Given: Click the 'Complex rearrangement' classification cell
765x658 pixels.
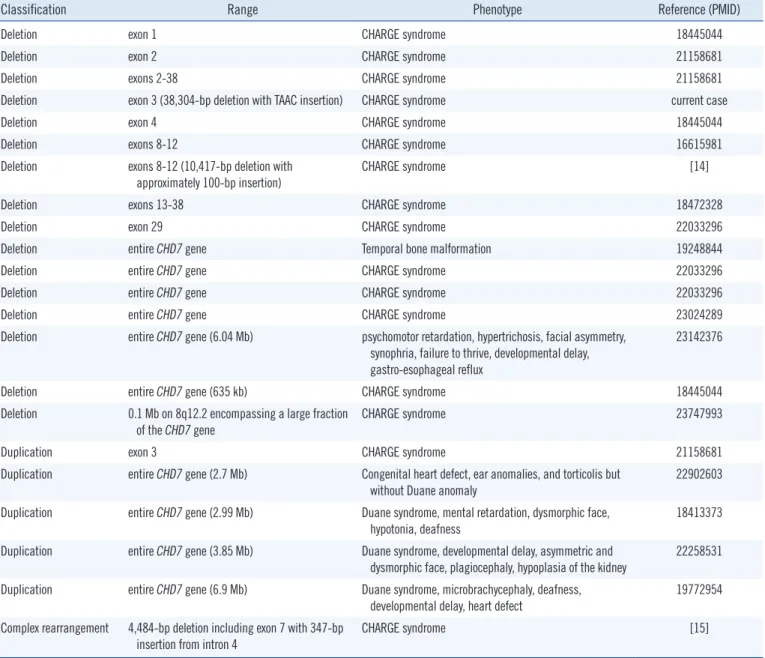Looking at the screenshot, I should click(x=55, y=628).
